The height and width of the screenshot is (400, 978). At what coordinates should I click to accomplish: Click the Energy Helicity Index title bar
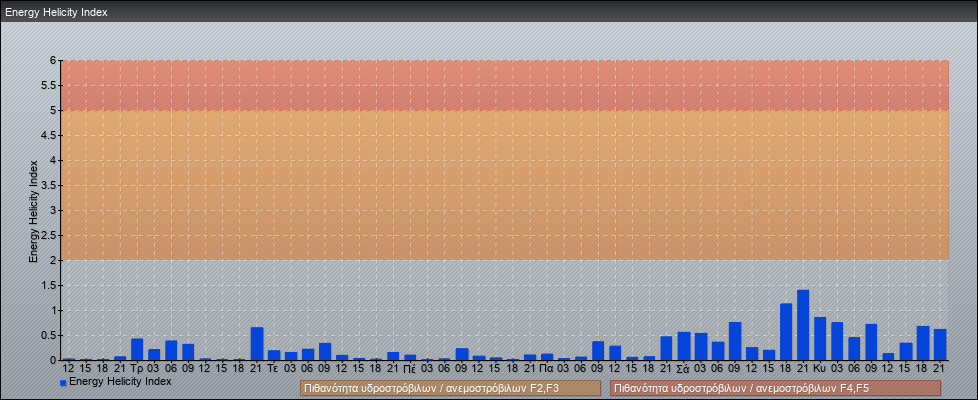[489, 12]
